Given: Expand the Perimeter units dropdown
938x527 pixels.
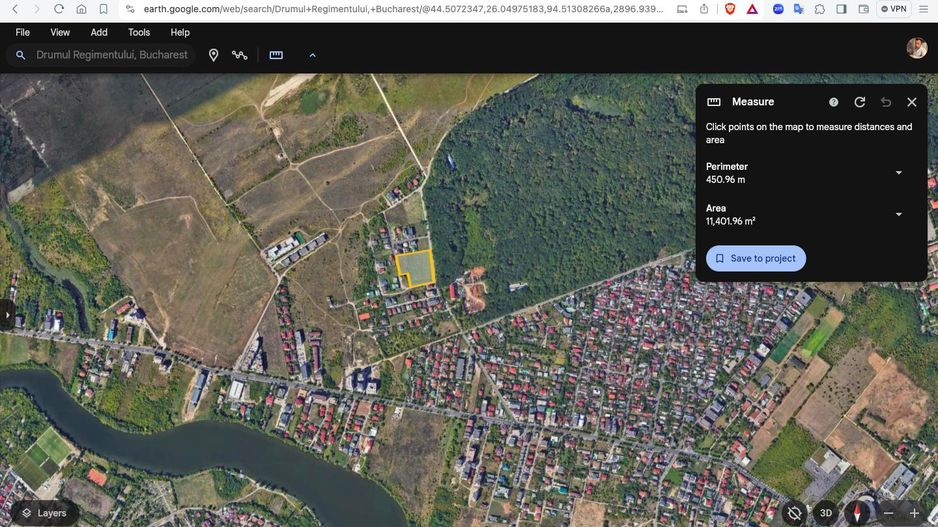Looking at the screenshot, I should pyautogui.click(x=898, y=173).
